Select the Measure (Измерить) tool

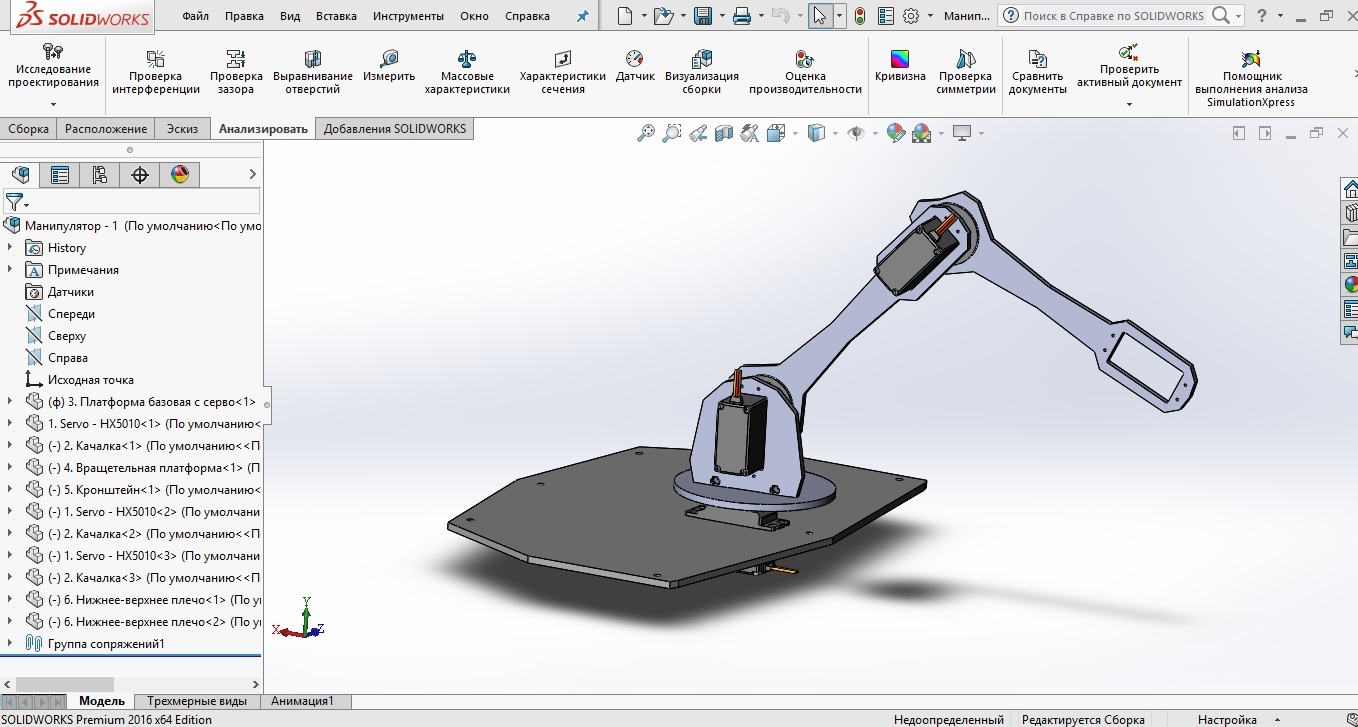click(389, 60)
